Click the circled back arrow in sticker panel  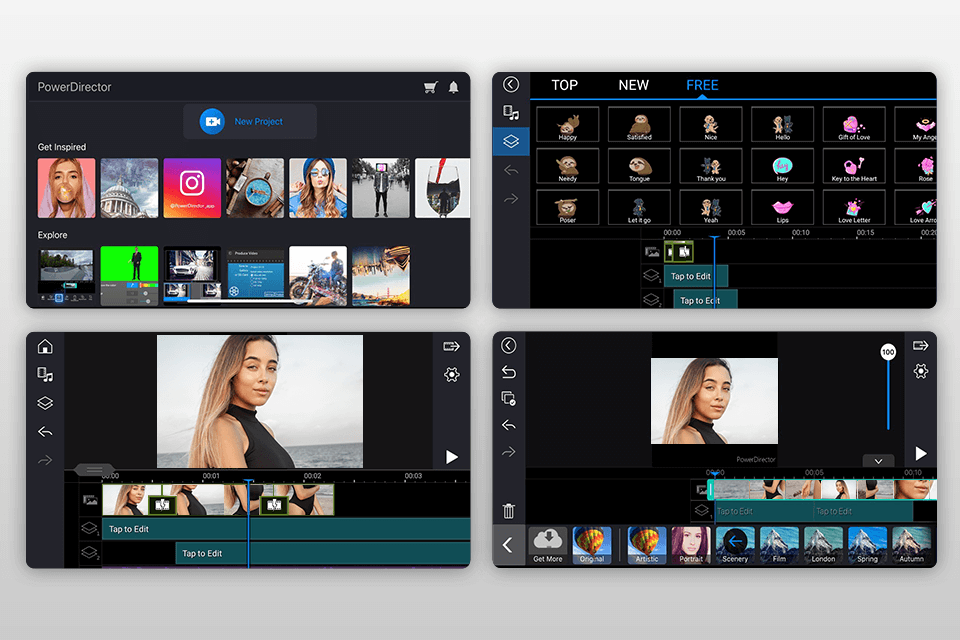(x=511, y=85)
